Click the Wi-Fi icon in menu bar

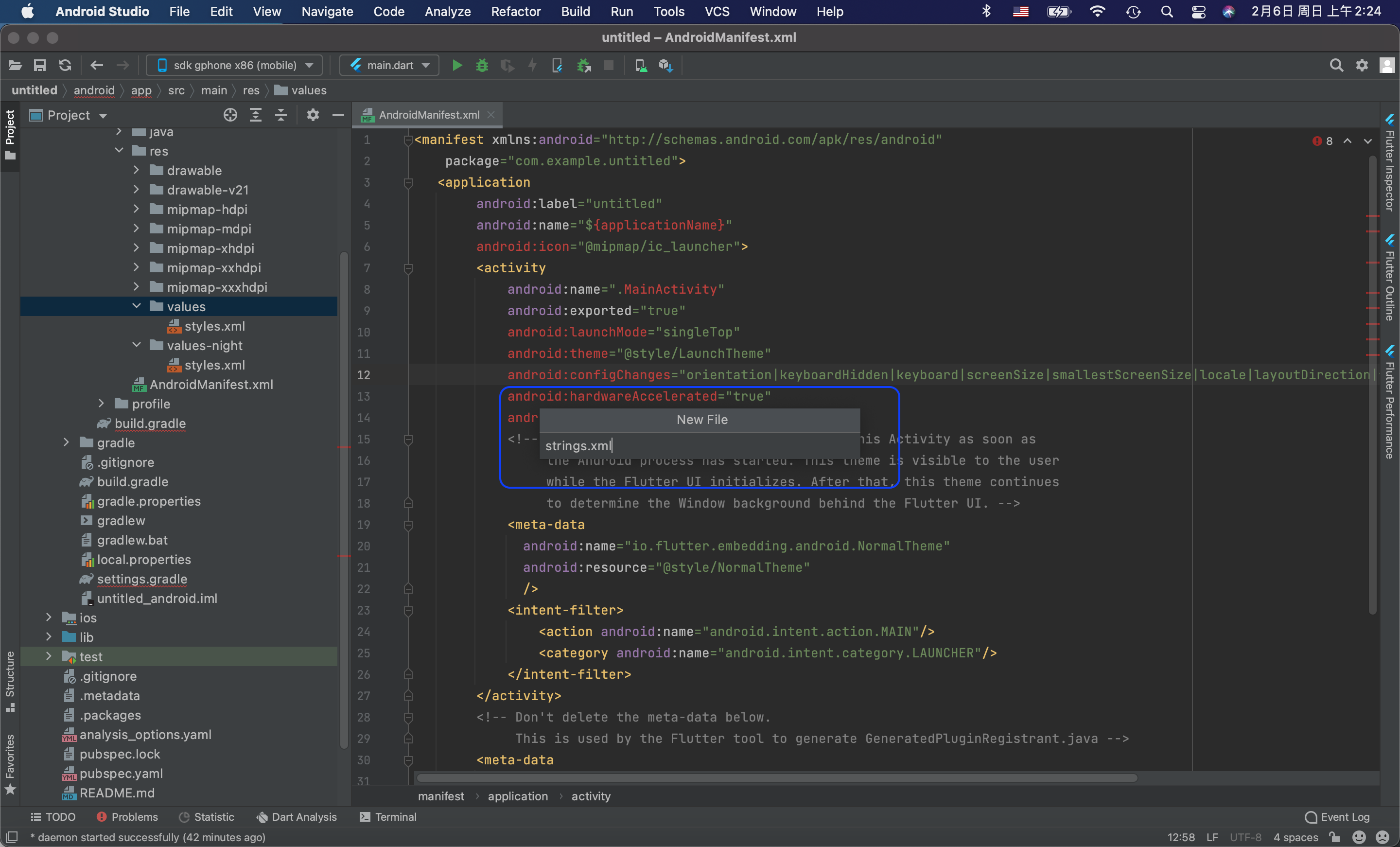(1097, 11)
